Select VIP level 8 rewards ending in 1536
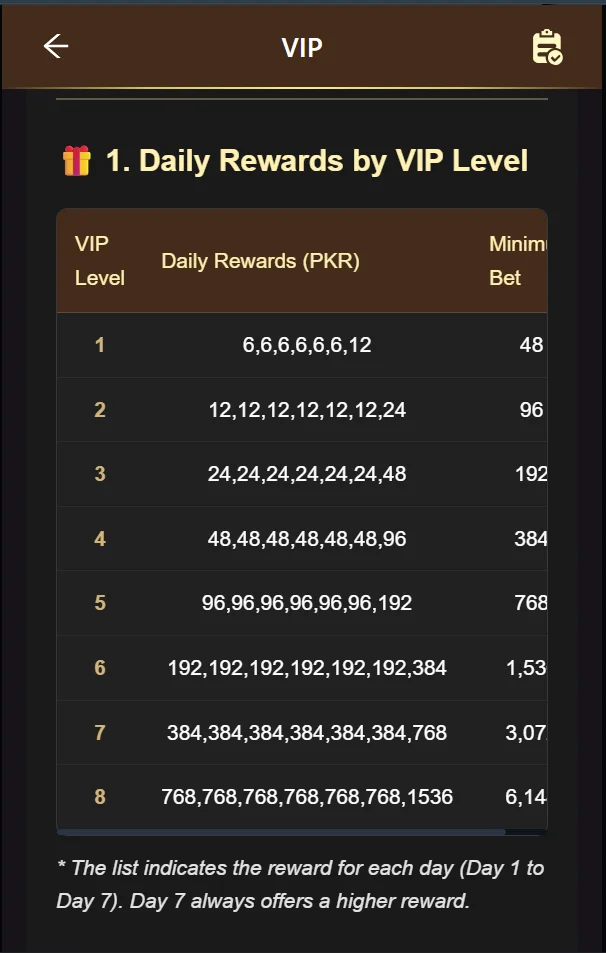Viewport: 606px width, 953px height. tap(307, 797)
